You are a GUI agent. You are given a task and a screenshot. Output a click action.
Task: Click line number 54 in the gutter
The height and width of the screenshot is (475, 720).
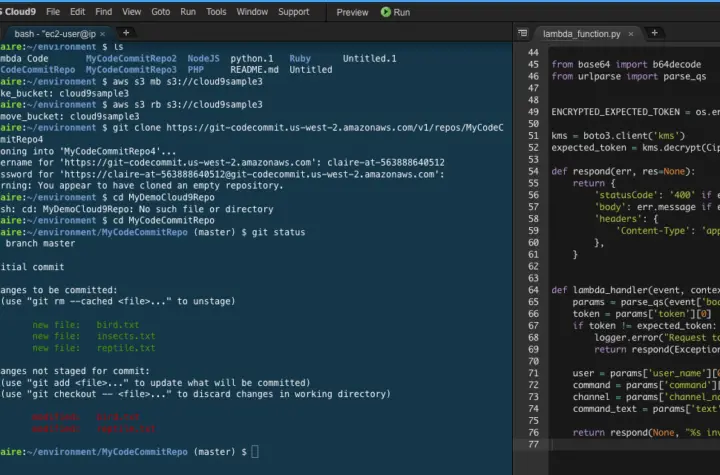pyautogui.click(x=533, y=171)
